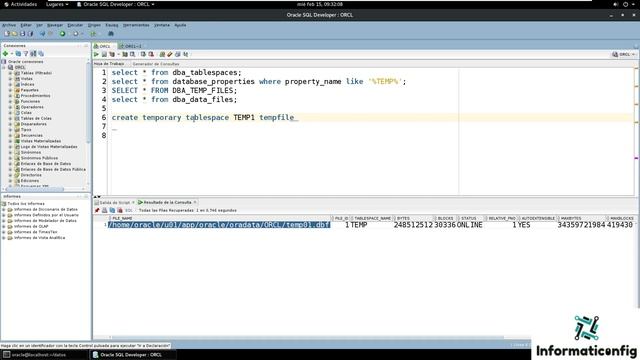Screen dimensions: 640x360
Task: Expand the Vistas node in the connection tree
Action: tap(11, 79)
